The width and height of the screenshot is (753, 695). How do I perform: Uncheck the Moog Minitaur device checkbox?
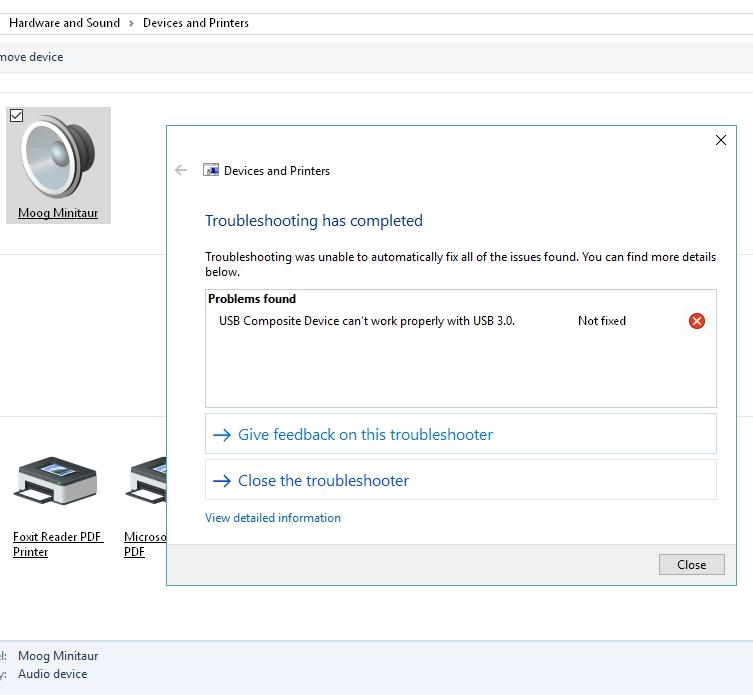coord(16,116)
